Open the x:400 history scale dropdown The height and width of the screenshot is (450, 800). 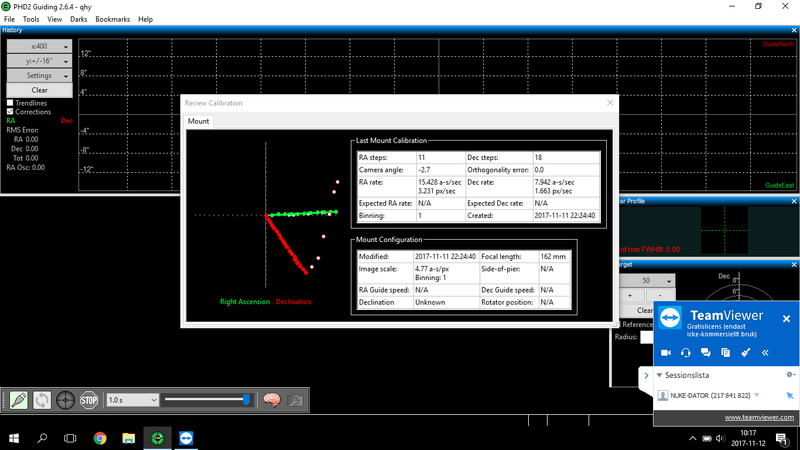pyautogui.click(x=39, y=47)
